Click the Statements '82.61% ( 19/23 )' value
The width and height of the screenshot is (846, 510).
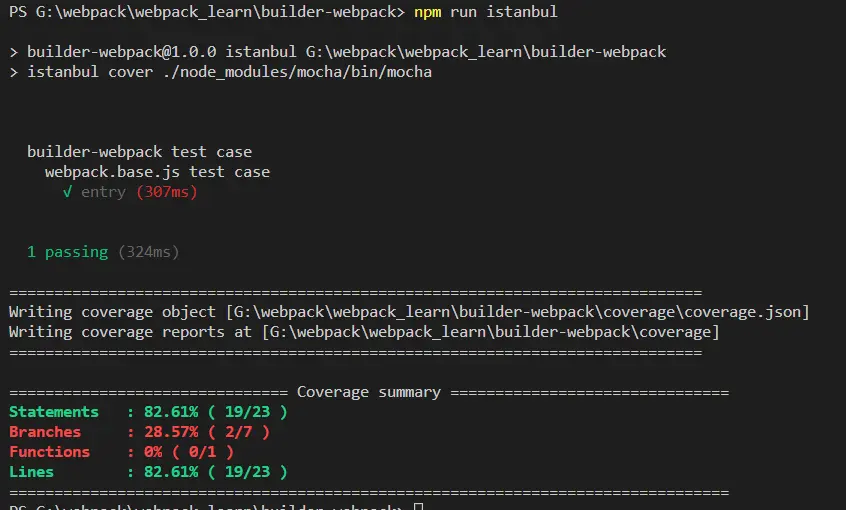point(216,412)
